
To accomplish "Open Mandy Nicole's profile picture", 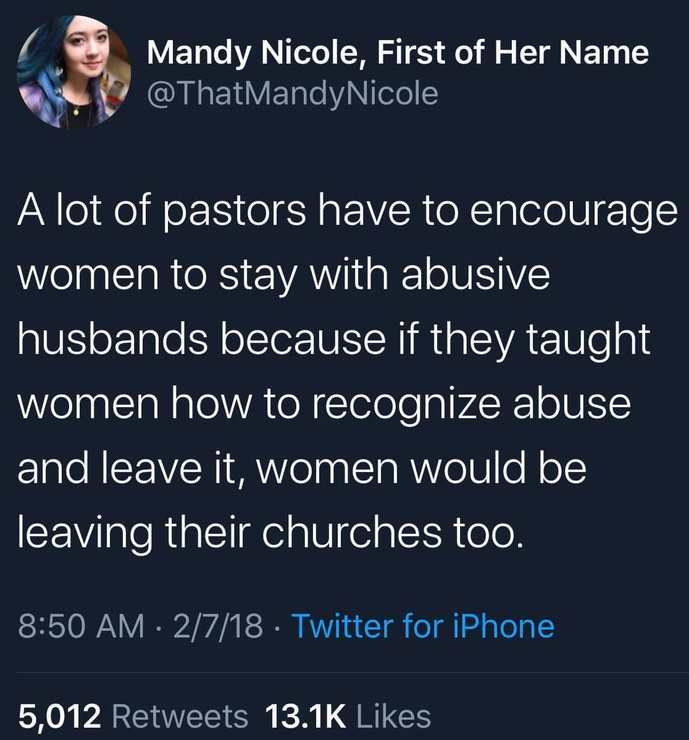I will [x=75, y=73].
